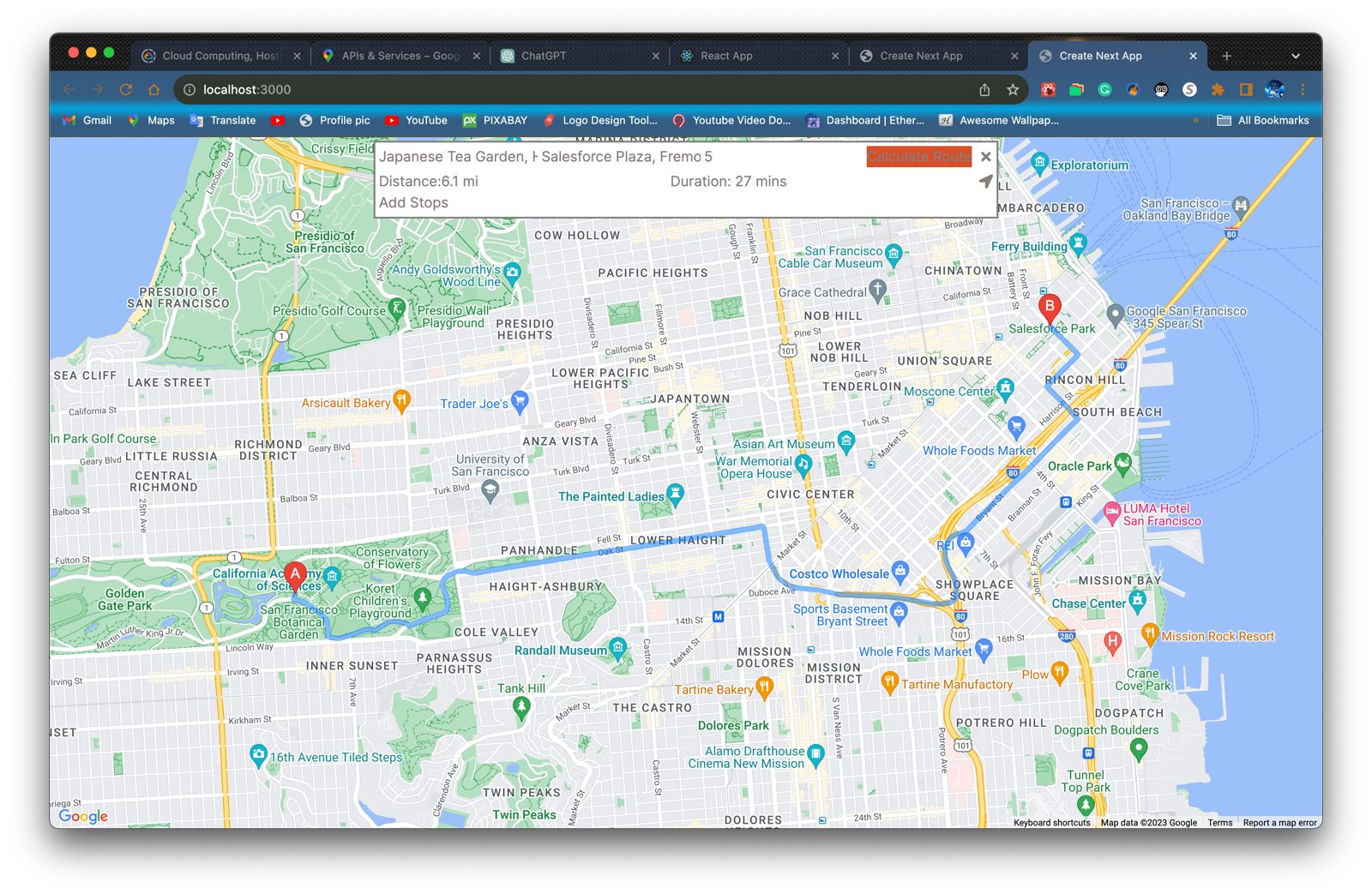Open the University of San Francisco pin

(490, 491)
